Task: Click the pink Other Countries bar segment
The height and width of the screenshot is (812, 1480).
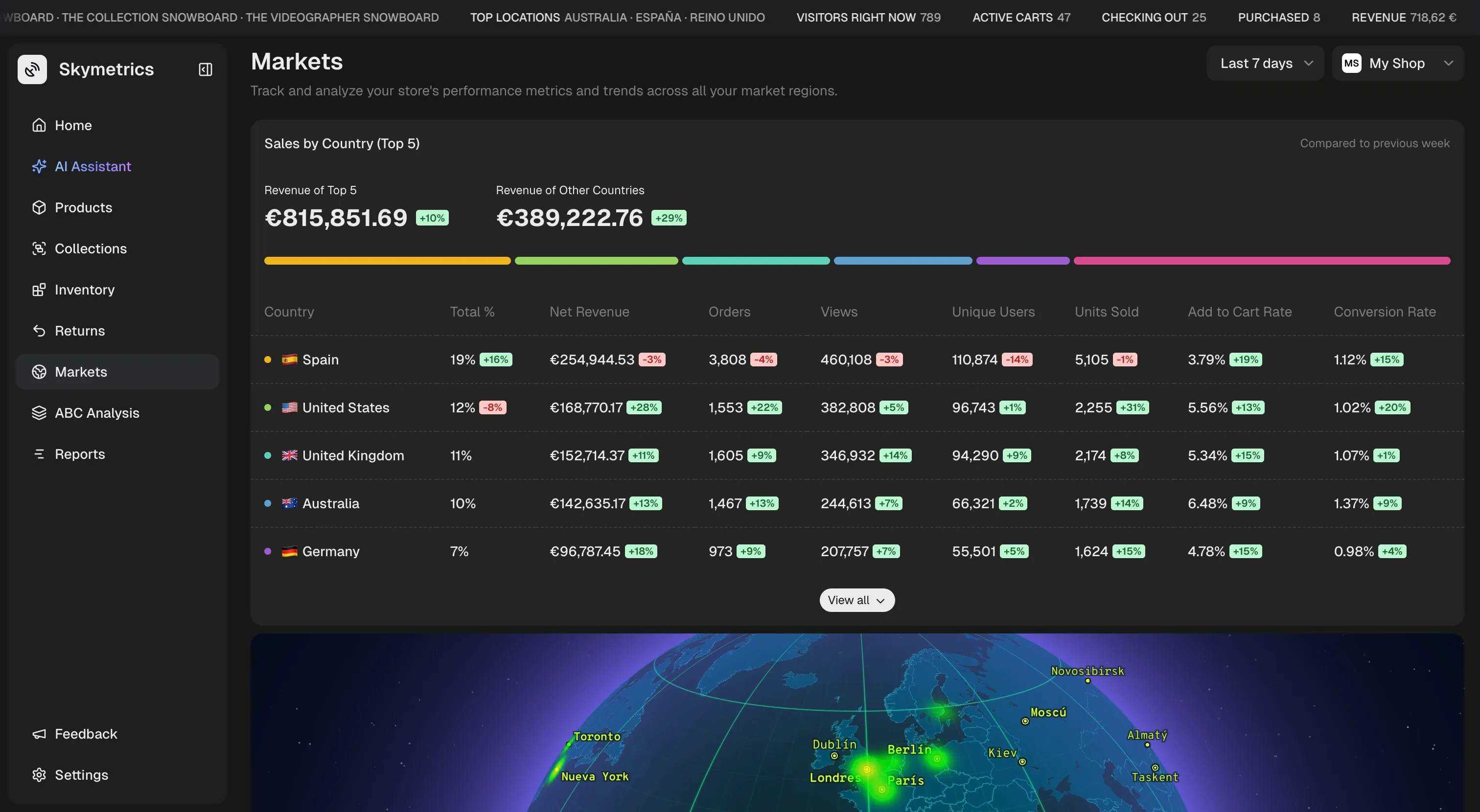Action: click(1261, 261)
